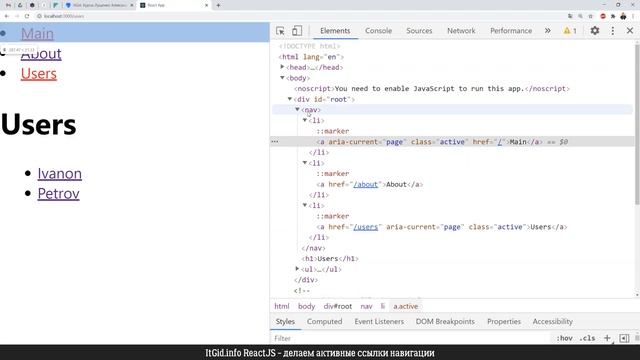Toggle the :hov element state panel

[564, 338]
